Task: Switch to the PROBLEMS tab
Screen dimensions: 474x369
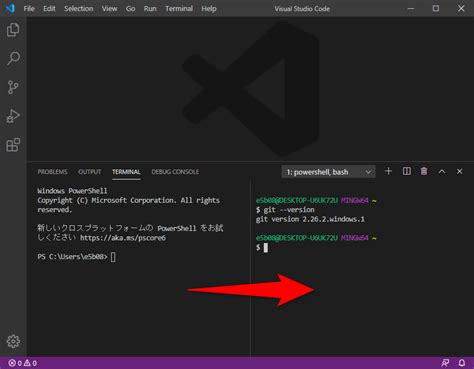Action: [52, 172]
